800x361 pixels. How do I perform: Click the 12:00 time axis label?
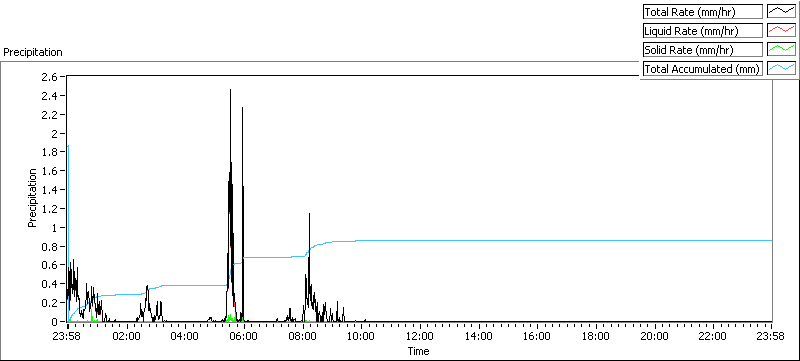420,336
